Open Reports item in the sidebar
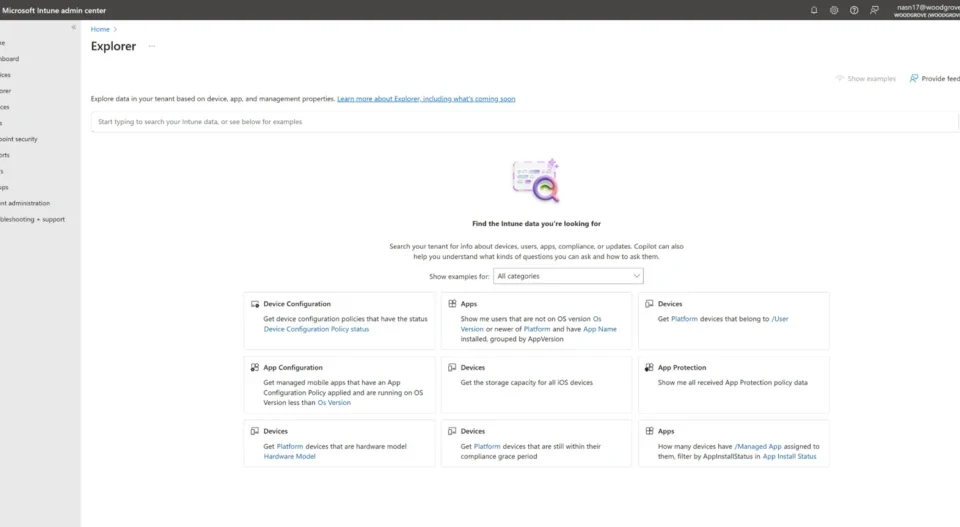Screen dimensions: 960x527 coord(5,155)
